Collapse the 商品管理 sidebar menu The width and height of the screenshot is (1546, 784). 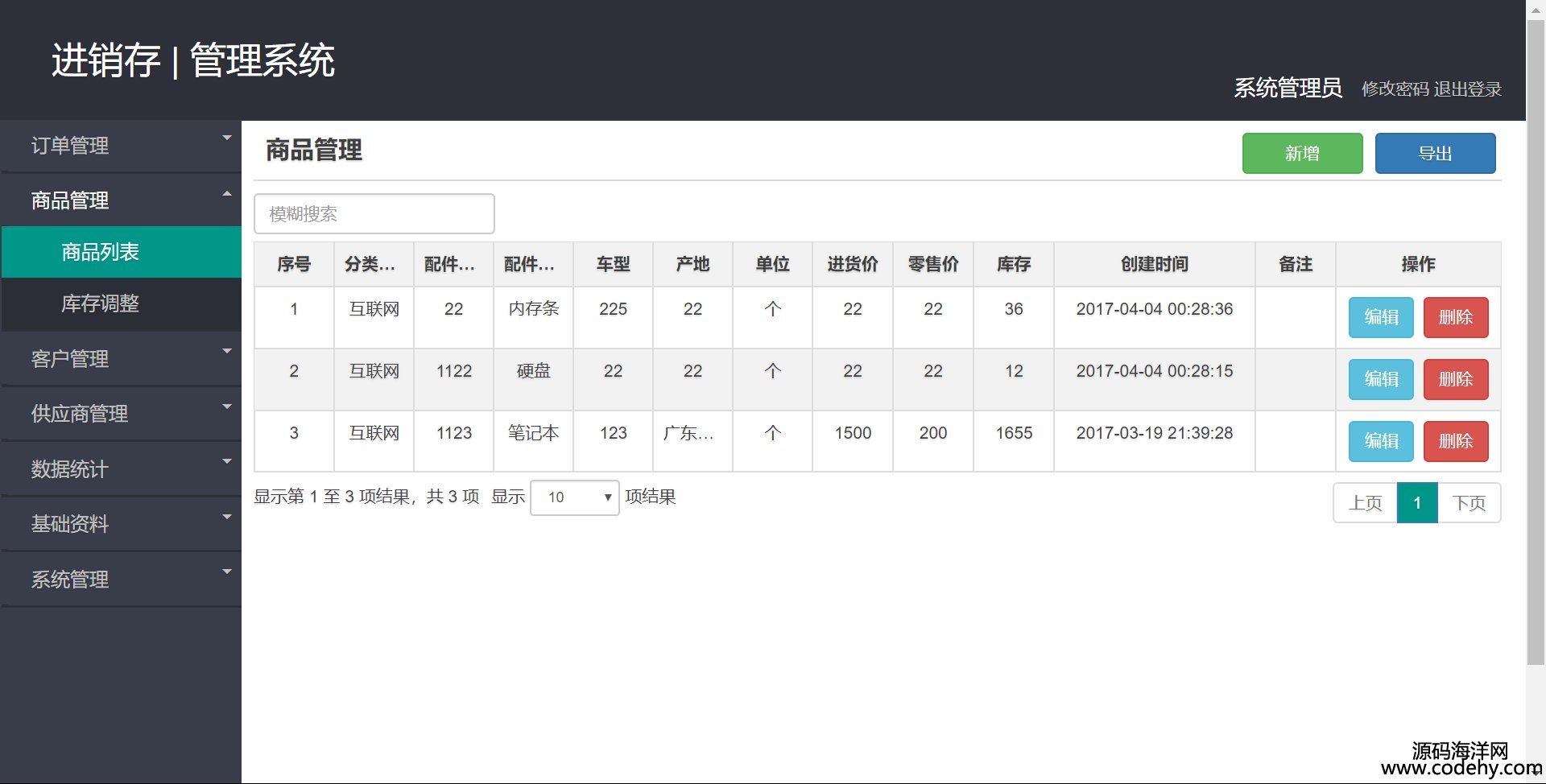pos(121,200)
